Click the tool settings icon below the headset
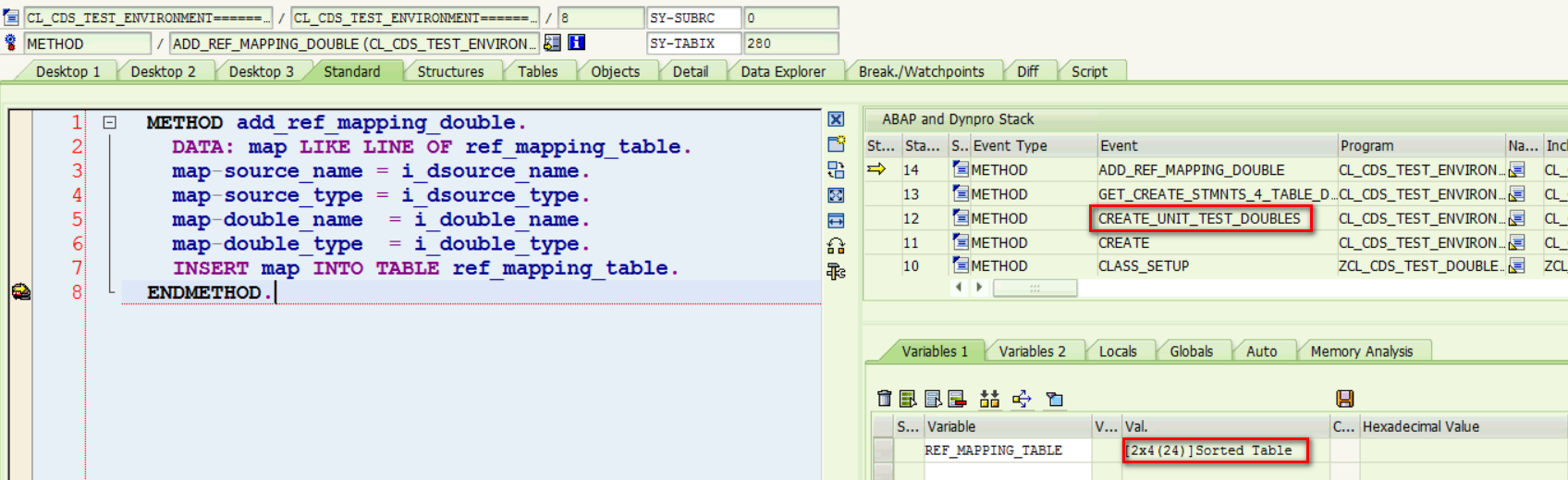 tap(836, 271)
